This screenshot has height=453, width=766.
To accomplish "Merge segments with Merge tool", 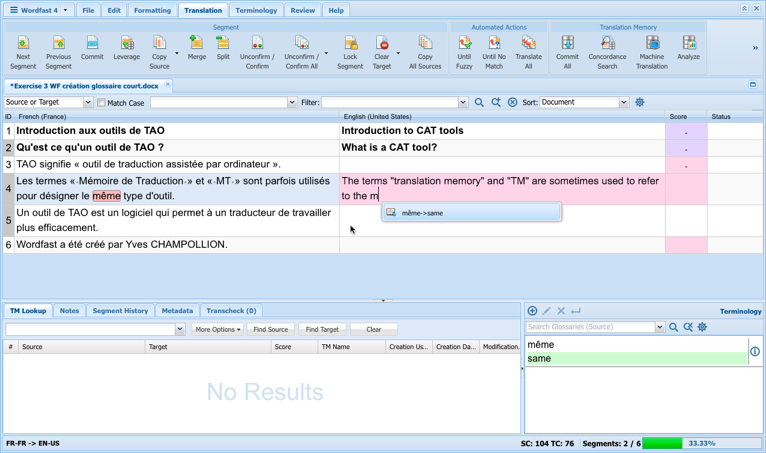I will click(196, 48).
